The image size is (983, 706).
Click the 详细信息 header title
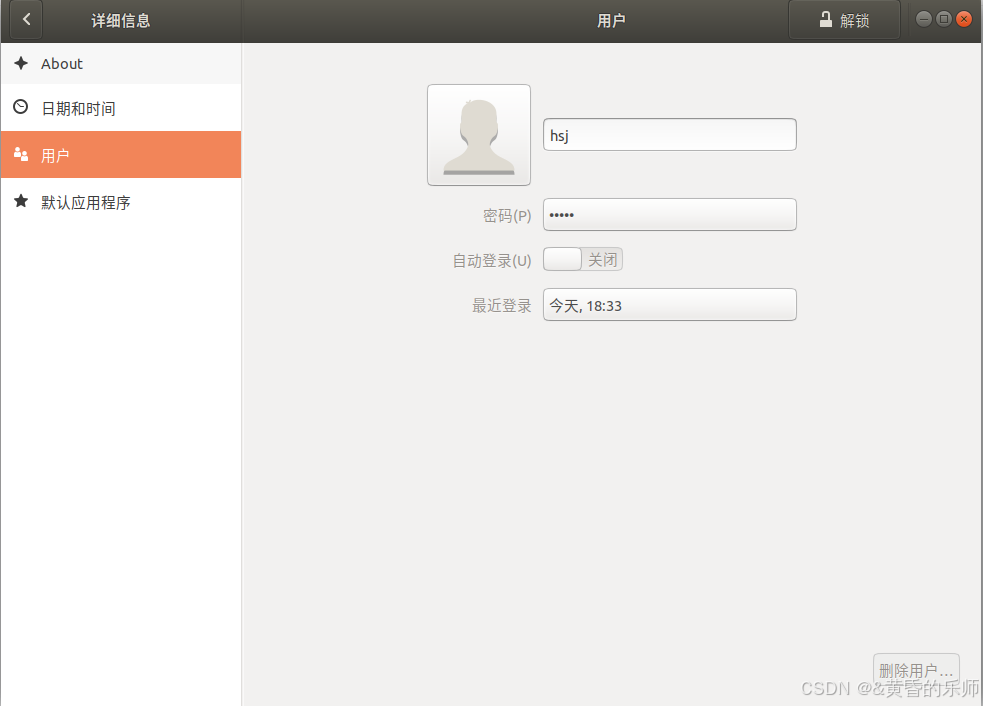pyautogui.click(x=121, y=21)
